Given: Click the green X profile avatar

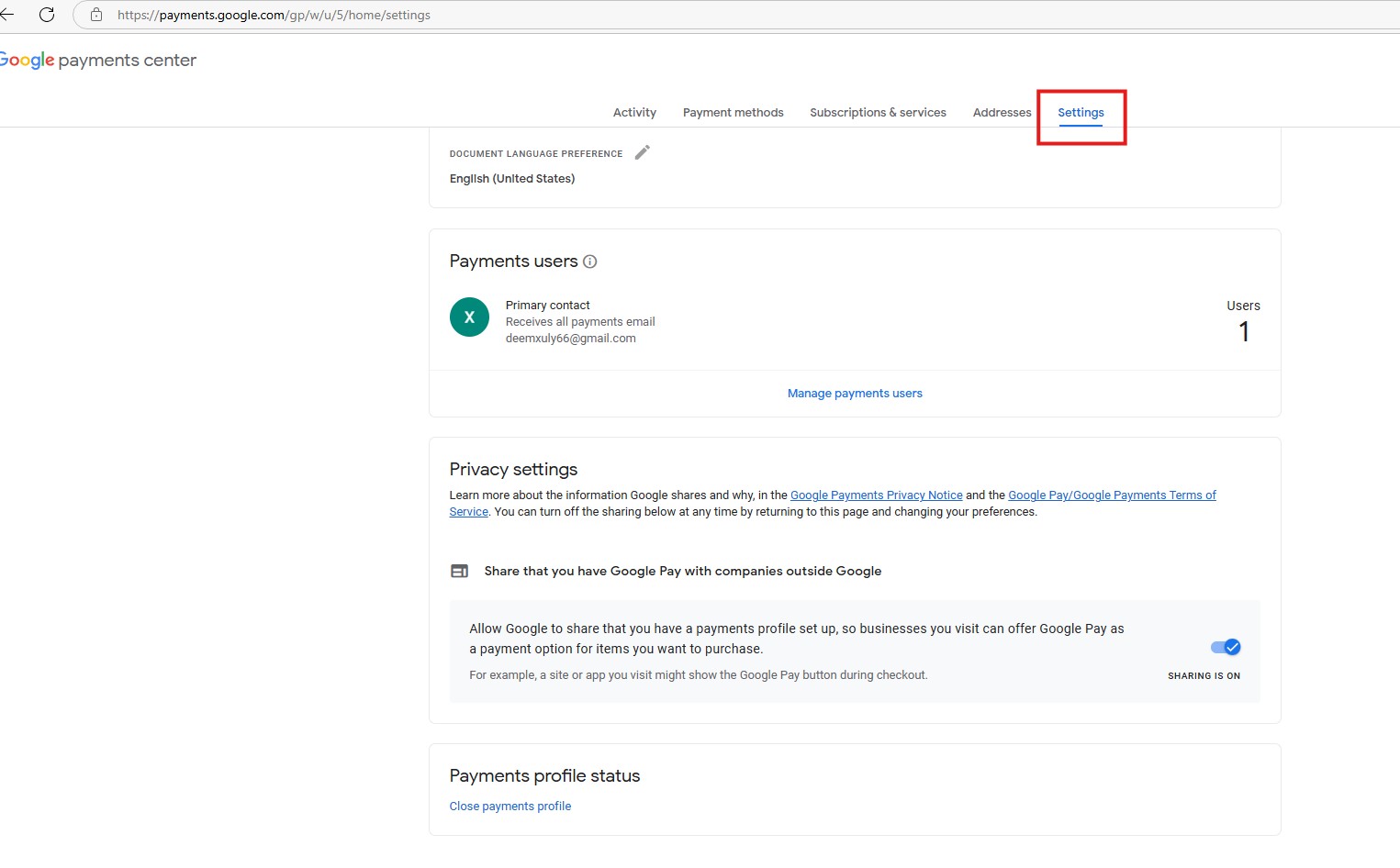Looking at the screenshot, I should tap(469, 317).
